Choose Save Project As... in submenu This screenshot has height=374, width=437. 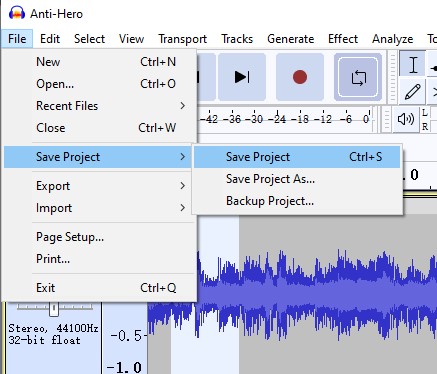(297, 179)
